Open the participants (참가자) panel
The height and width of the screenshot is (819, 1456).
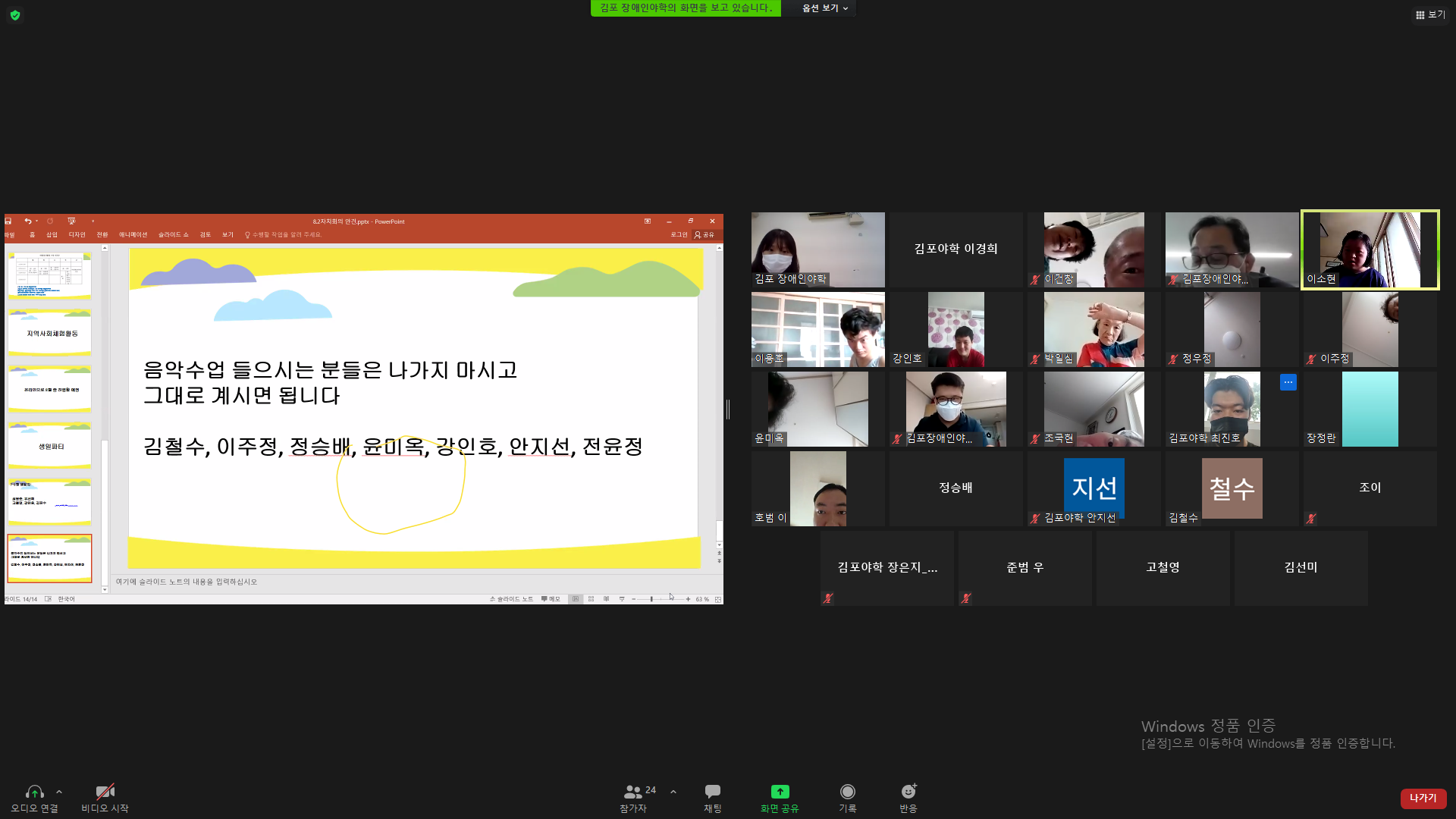[x=633, y=799]
